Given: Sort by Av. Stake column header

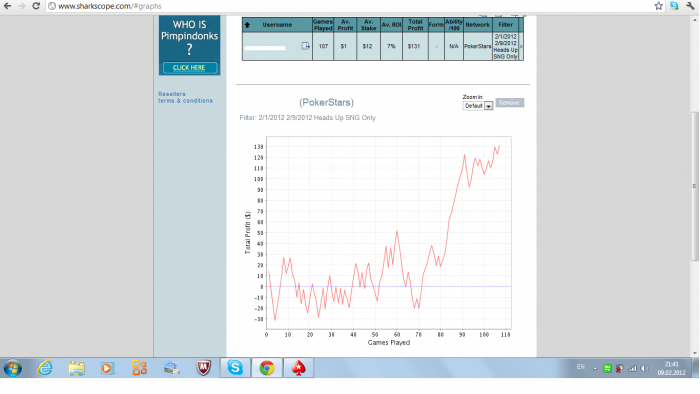Looking at the screenshot, I should pos(368,25).
